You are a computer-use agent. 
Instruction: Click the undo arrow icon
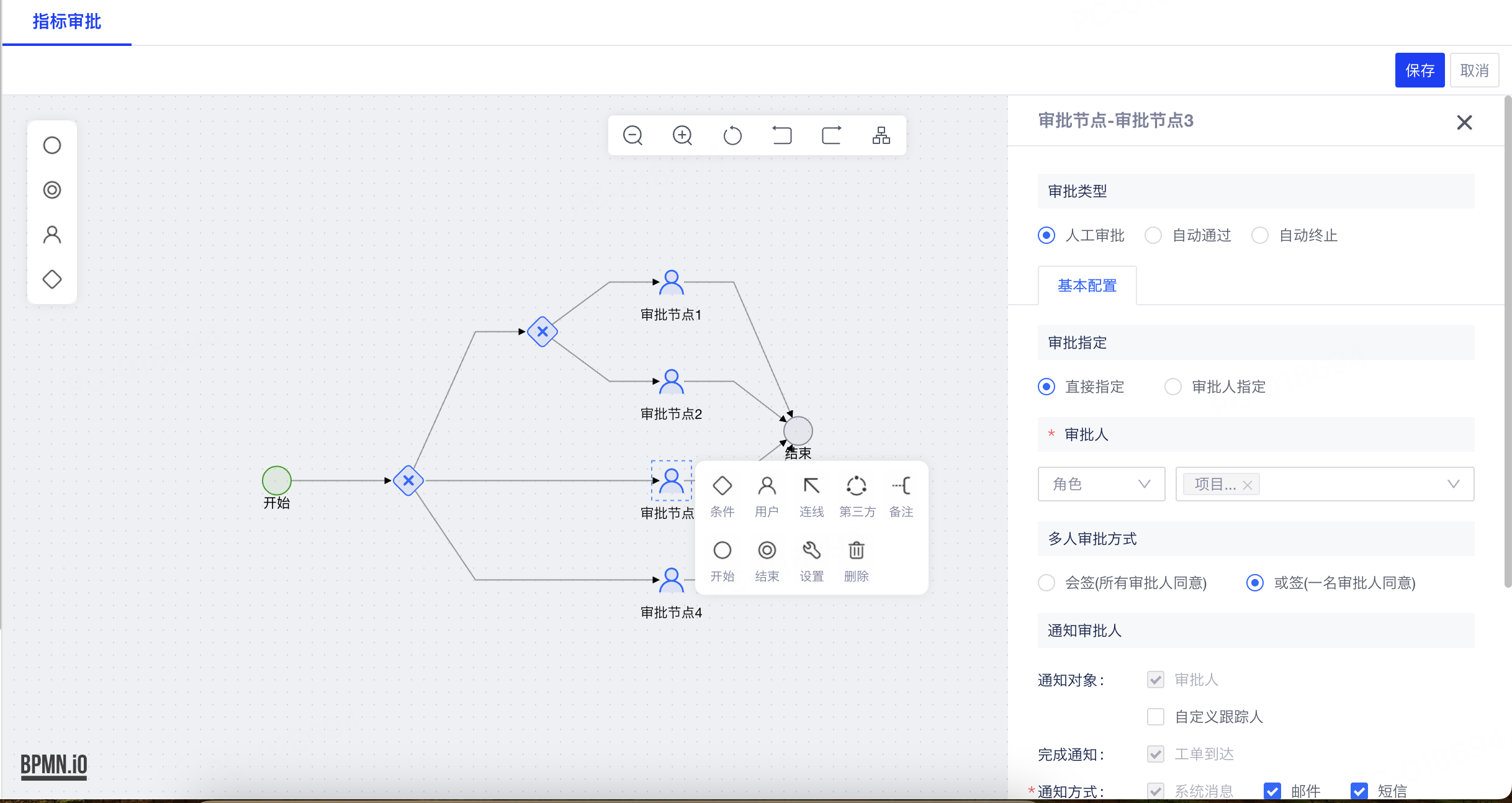781,135
